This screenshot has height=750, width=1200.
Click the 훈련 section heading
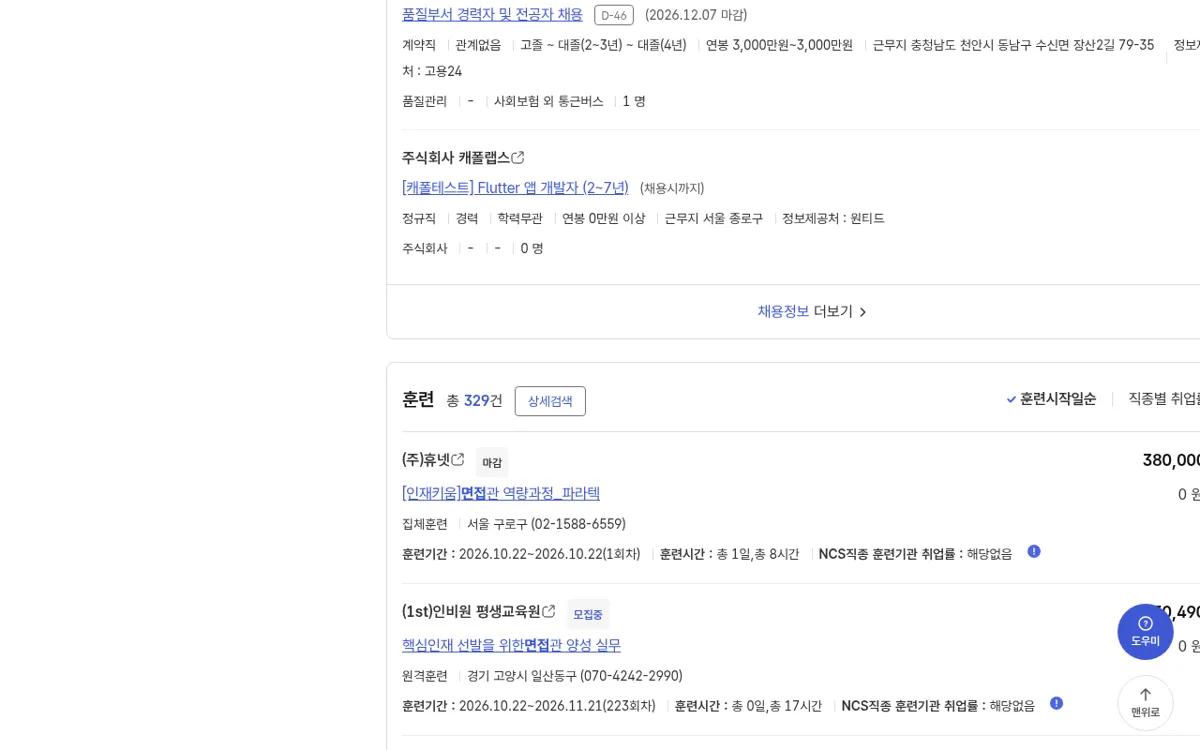(418, 399)
